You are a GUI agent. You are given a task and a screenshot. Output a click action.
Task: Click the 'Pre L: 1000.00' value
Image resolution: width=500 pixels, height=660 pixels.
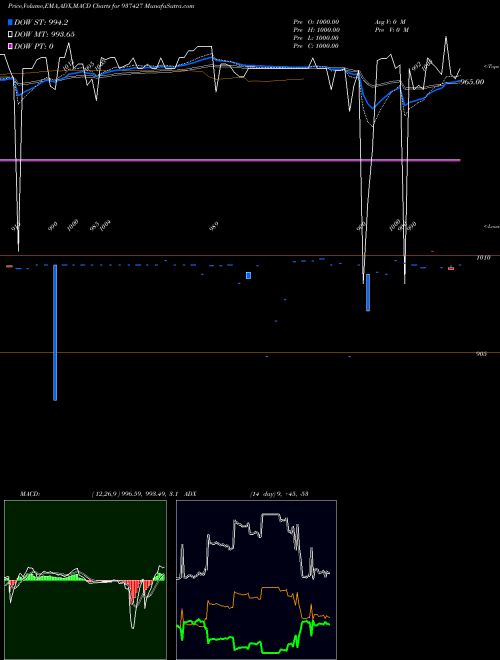click(316, 38)
